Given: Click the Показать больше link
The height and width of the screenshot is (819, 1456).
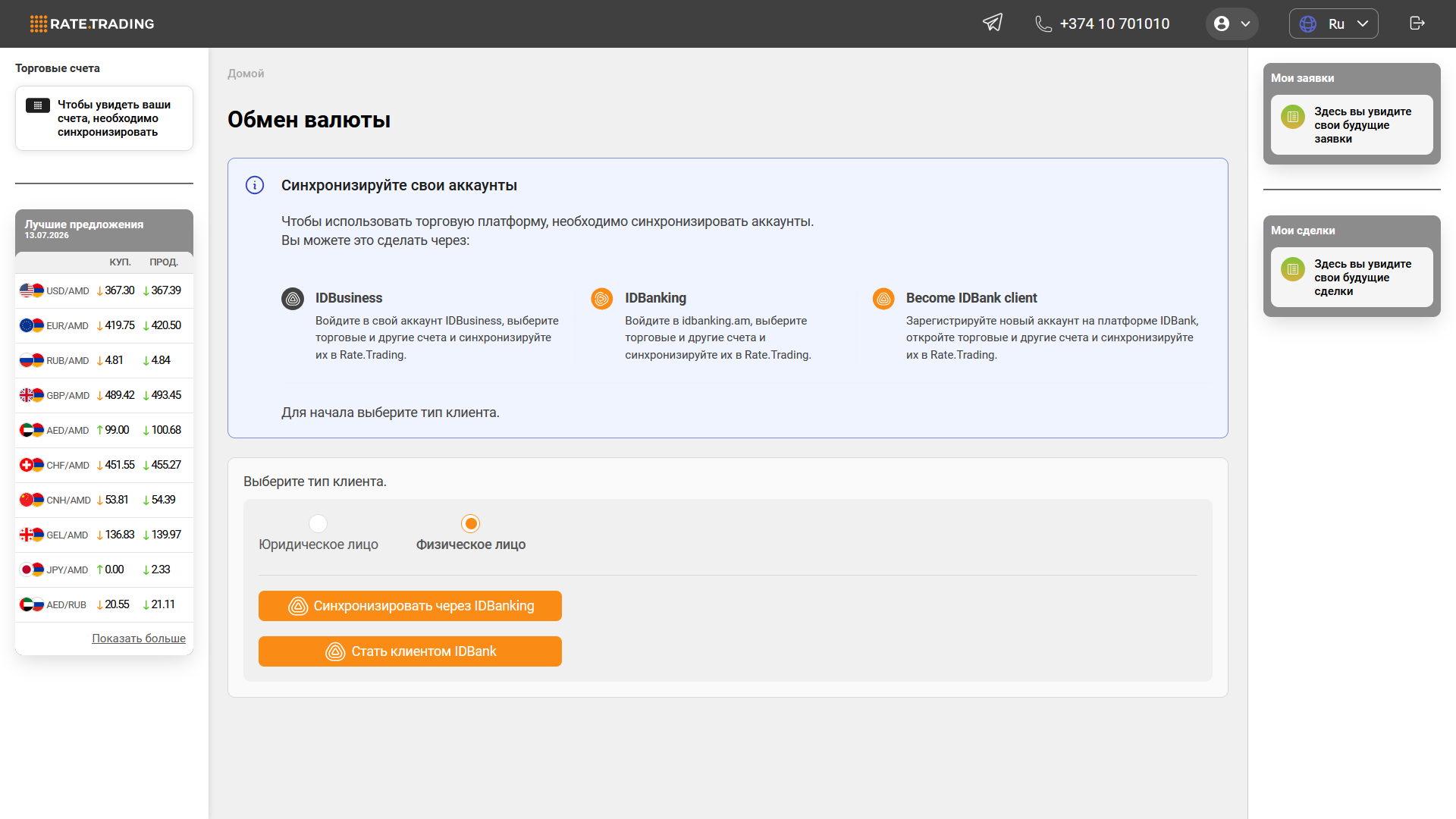Looking at the screenshot, I should click(139, 639).
